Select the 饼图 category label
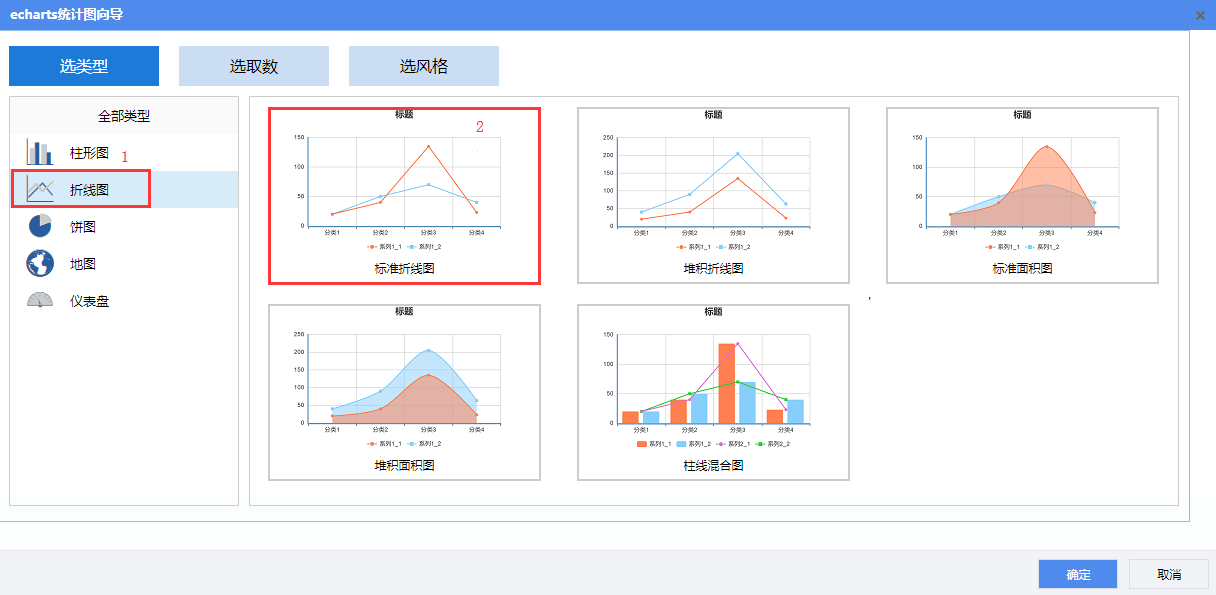Viewport: 1216px width, 595px height. point(83,227)
